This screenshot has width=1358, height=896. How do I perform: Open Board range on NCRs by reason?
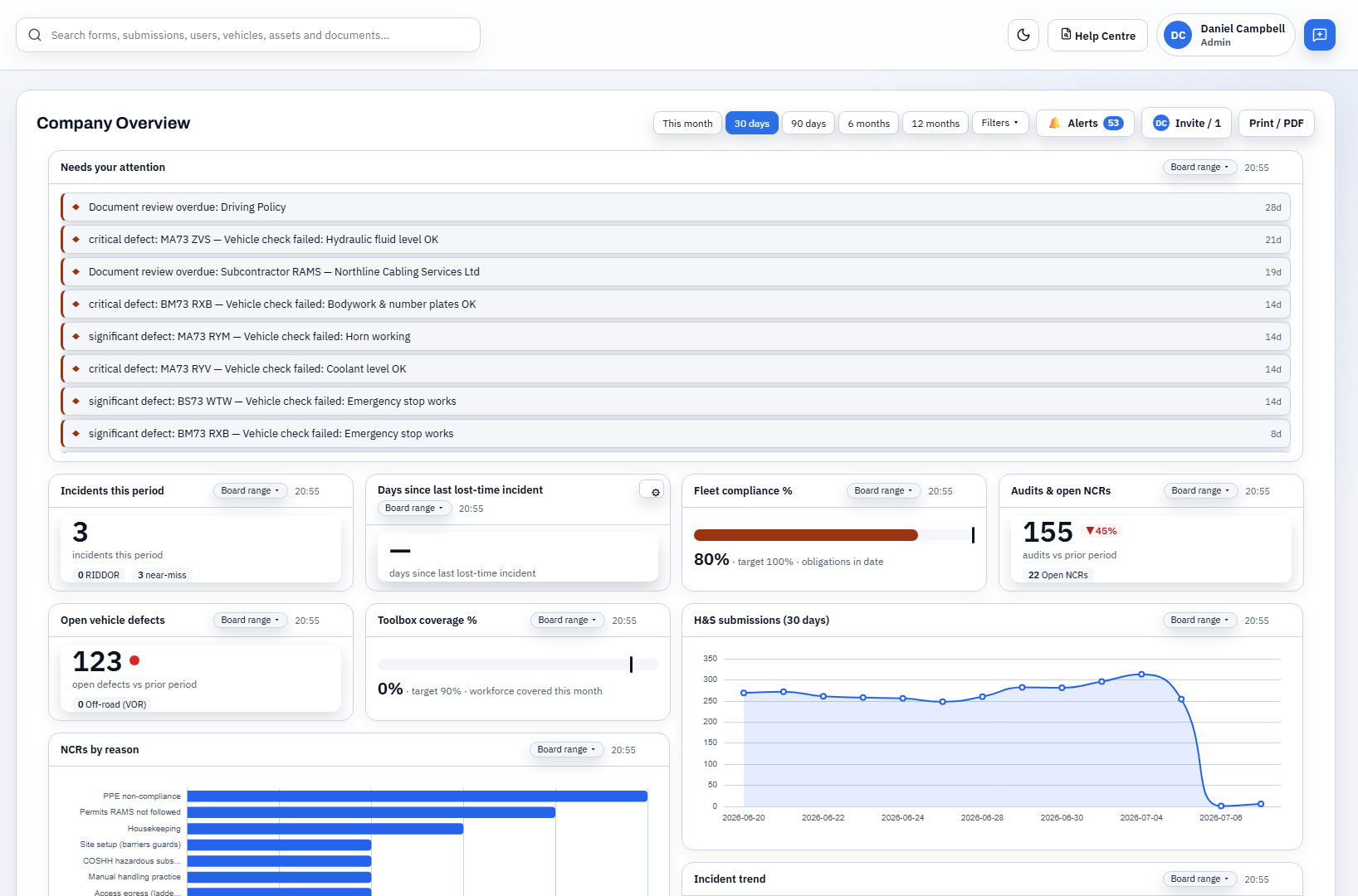566,749
